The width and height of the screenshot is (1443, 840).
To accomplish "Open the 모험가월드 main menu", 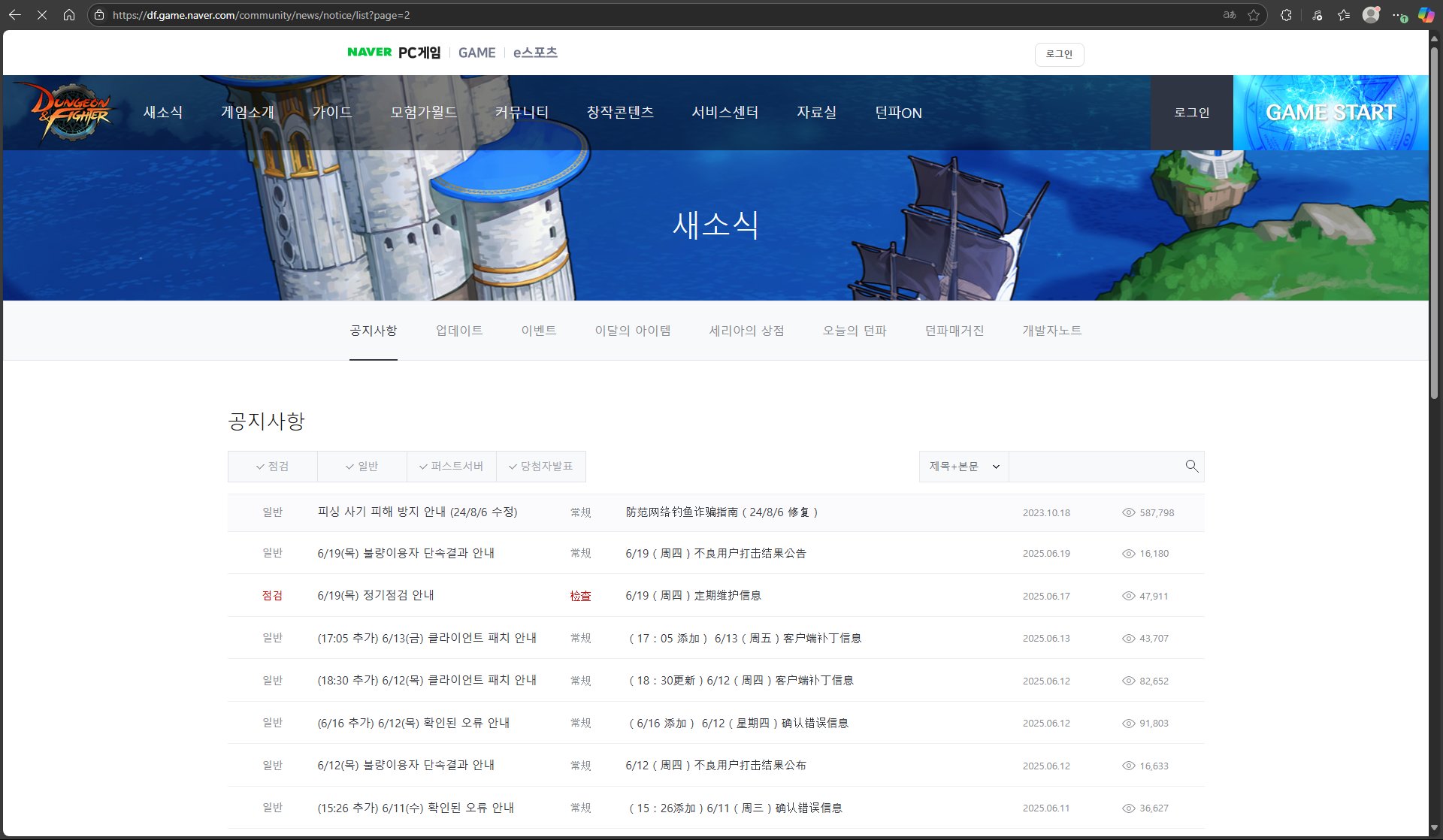I will [x=424, y=112].
